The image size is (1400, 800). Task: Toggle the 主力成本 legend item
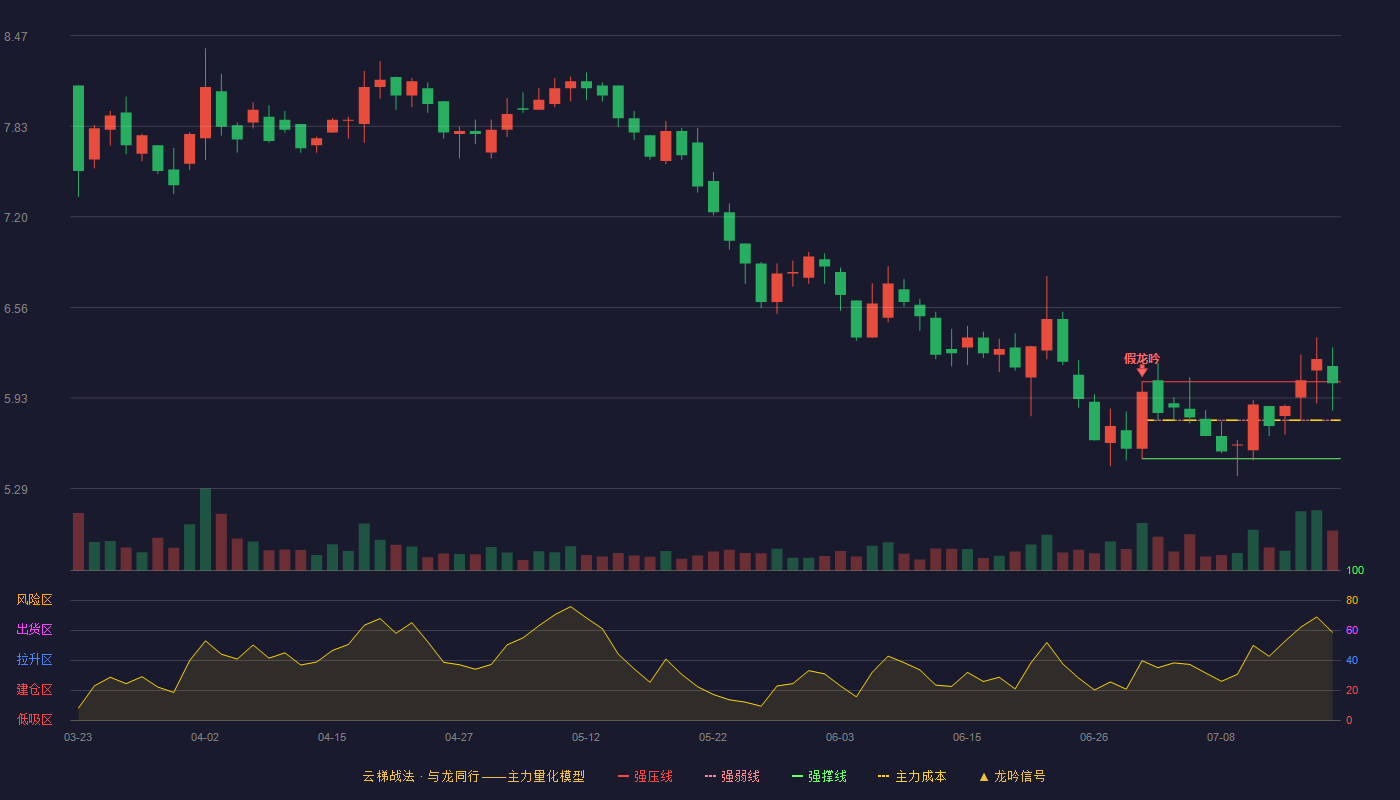(912, 776)
